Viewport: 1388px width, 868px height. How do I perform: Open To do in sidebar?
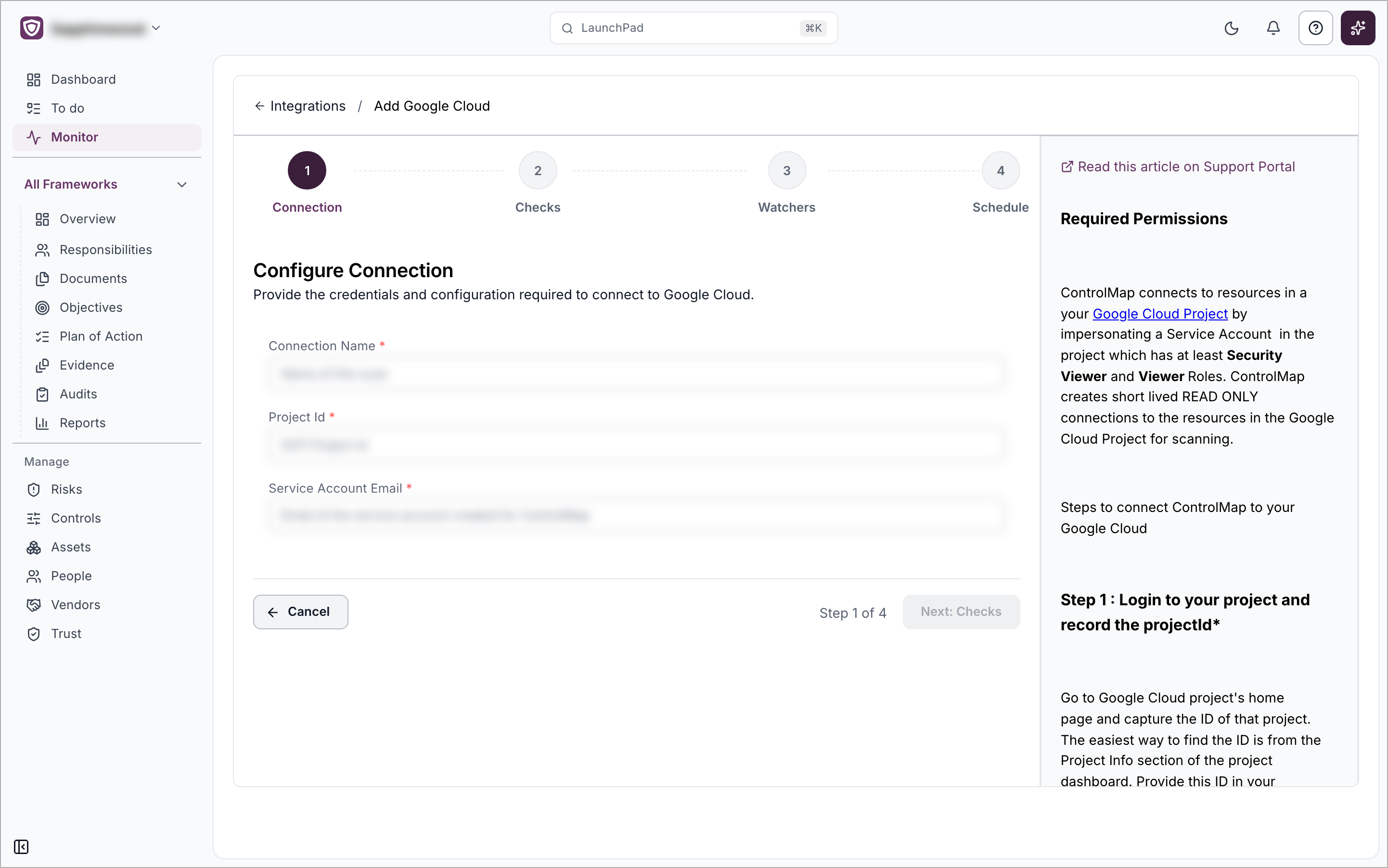coord(107,108)
